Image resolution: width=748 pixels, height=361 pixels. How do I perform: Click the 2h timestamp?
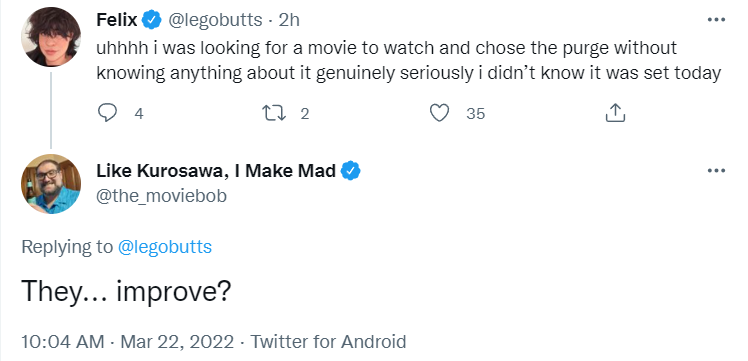[x=289, y=20]
